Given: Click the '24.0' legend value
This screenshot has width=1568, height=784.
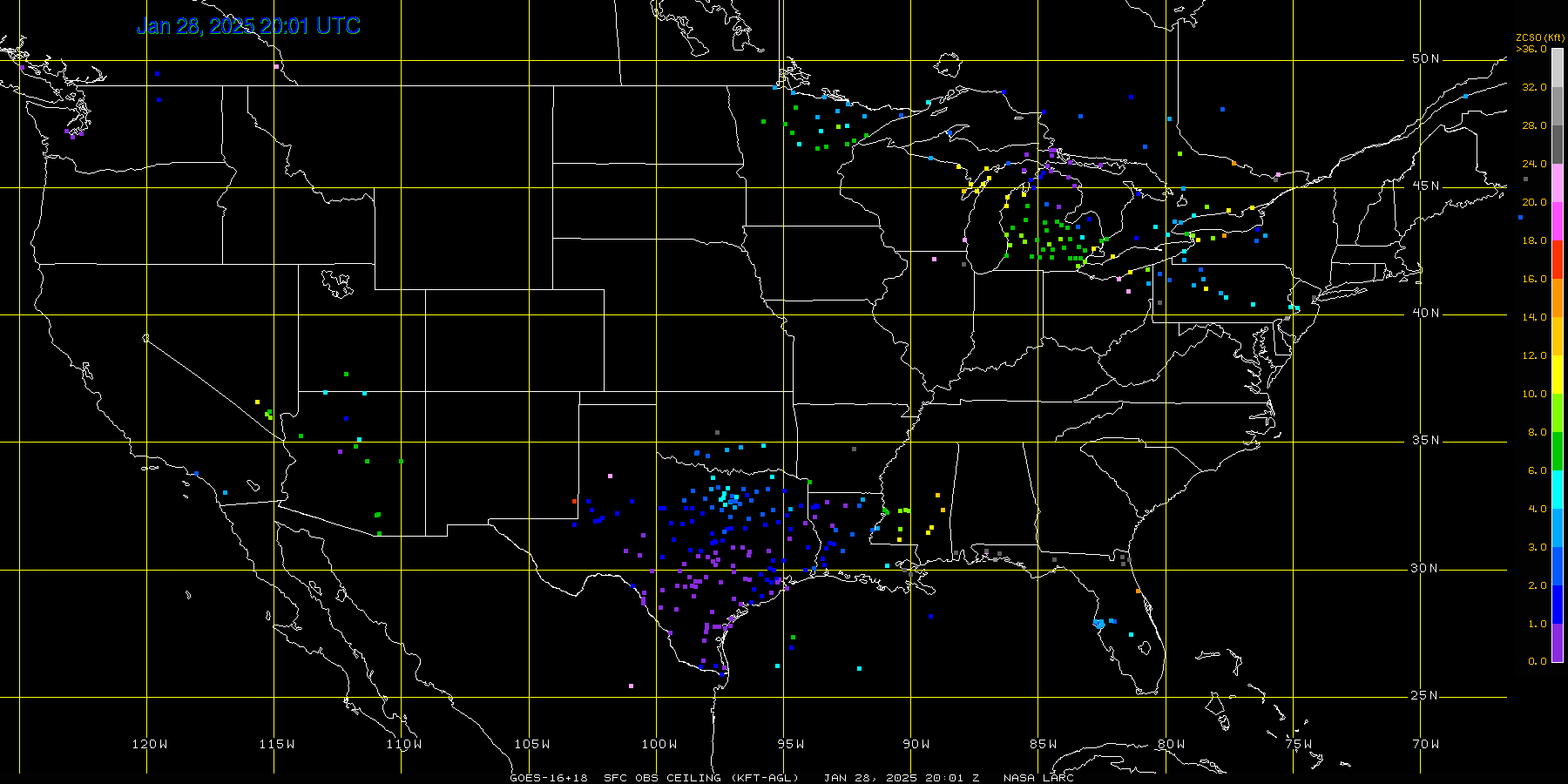Looking at the screenshot, I should [x=1535, y=164].
